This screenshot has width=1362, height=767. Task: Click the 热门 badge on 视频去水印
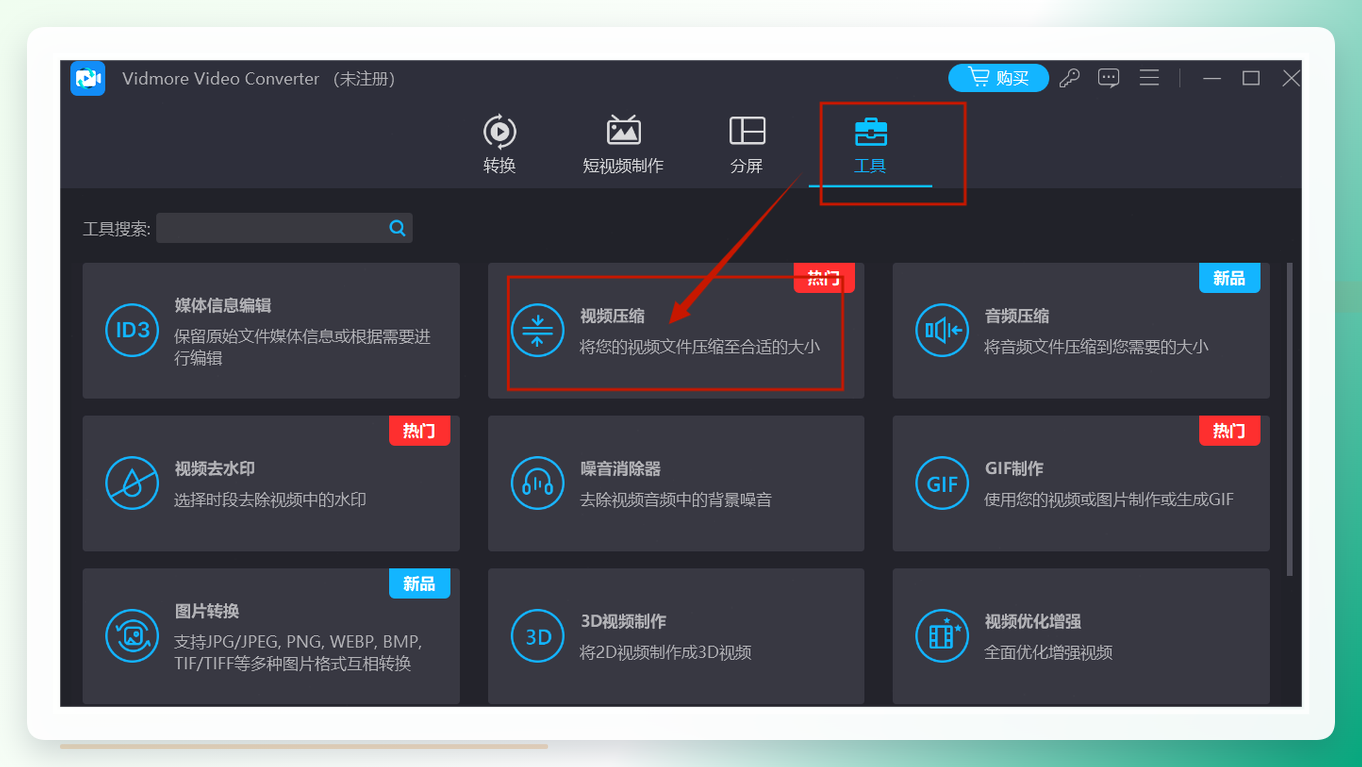point(419,431)
